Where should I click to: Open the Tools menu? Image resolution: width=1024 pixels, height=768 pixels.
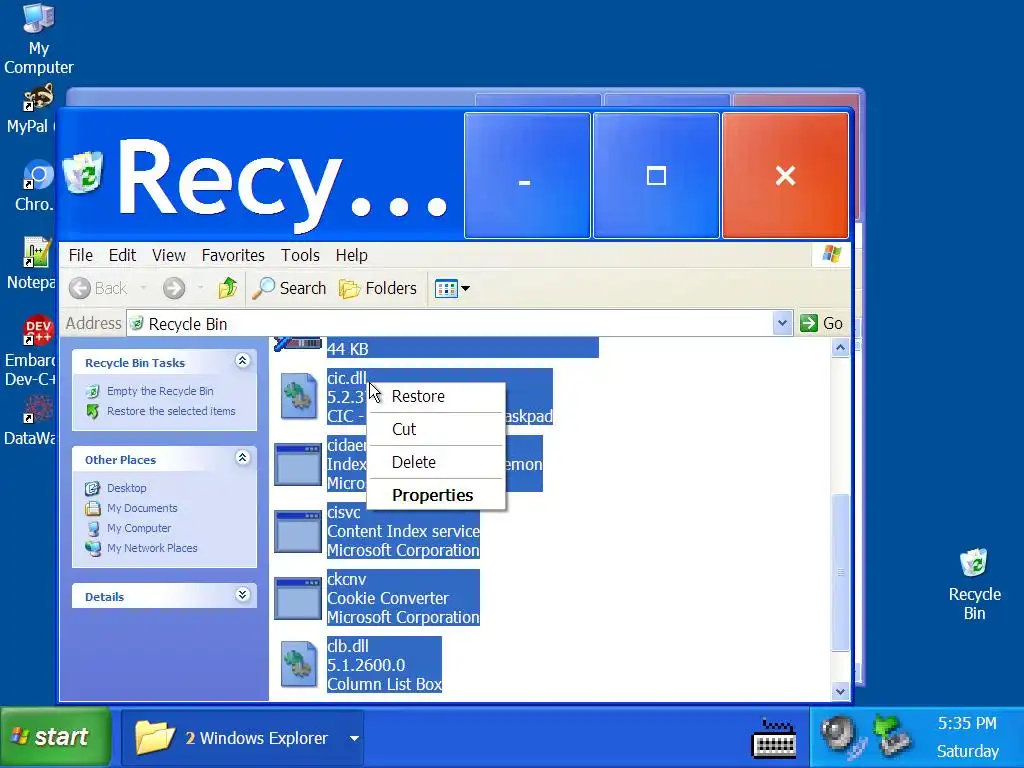[x=300, y=255]
